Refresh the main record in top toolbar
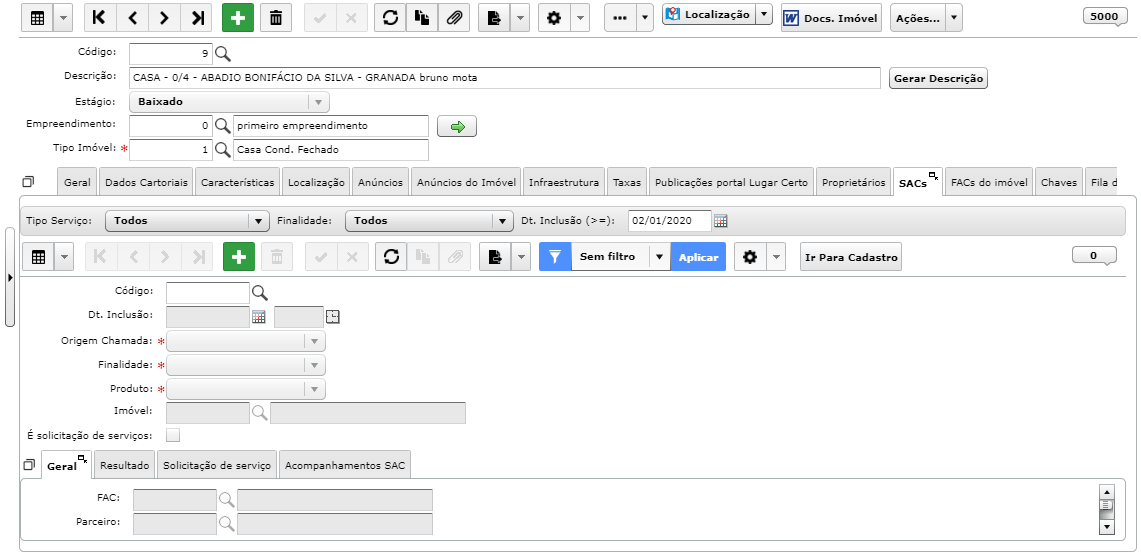Viewport: 1141px width, 555px height. 391,18
